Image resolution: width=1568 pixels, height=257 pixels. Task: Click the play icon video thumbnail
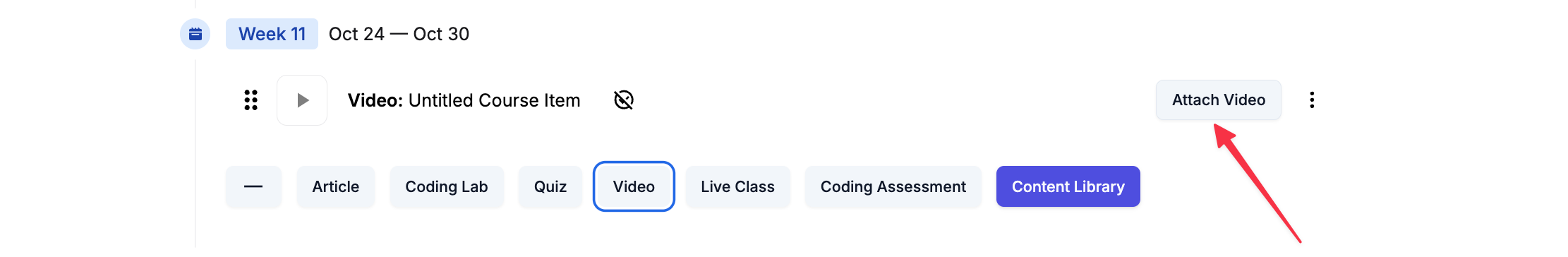point(302,100)
